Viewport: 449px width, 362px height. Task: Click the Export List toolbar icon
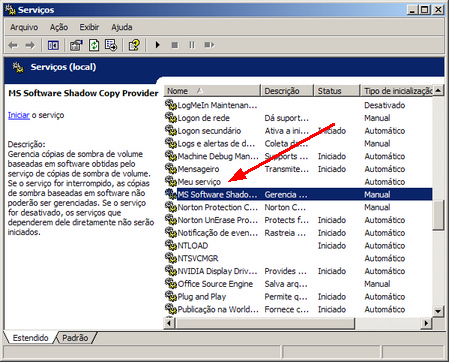click(x=111, y=45)
